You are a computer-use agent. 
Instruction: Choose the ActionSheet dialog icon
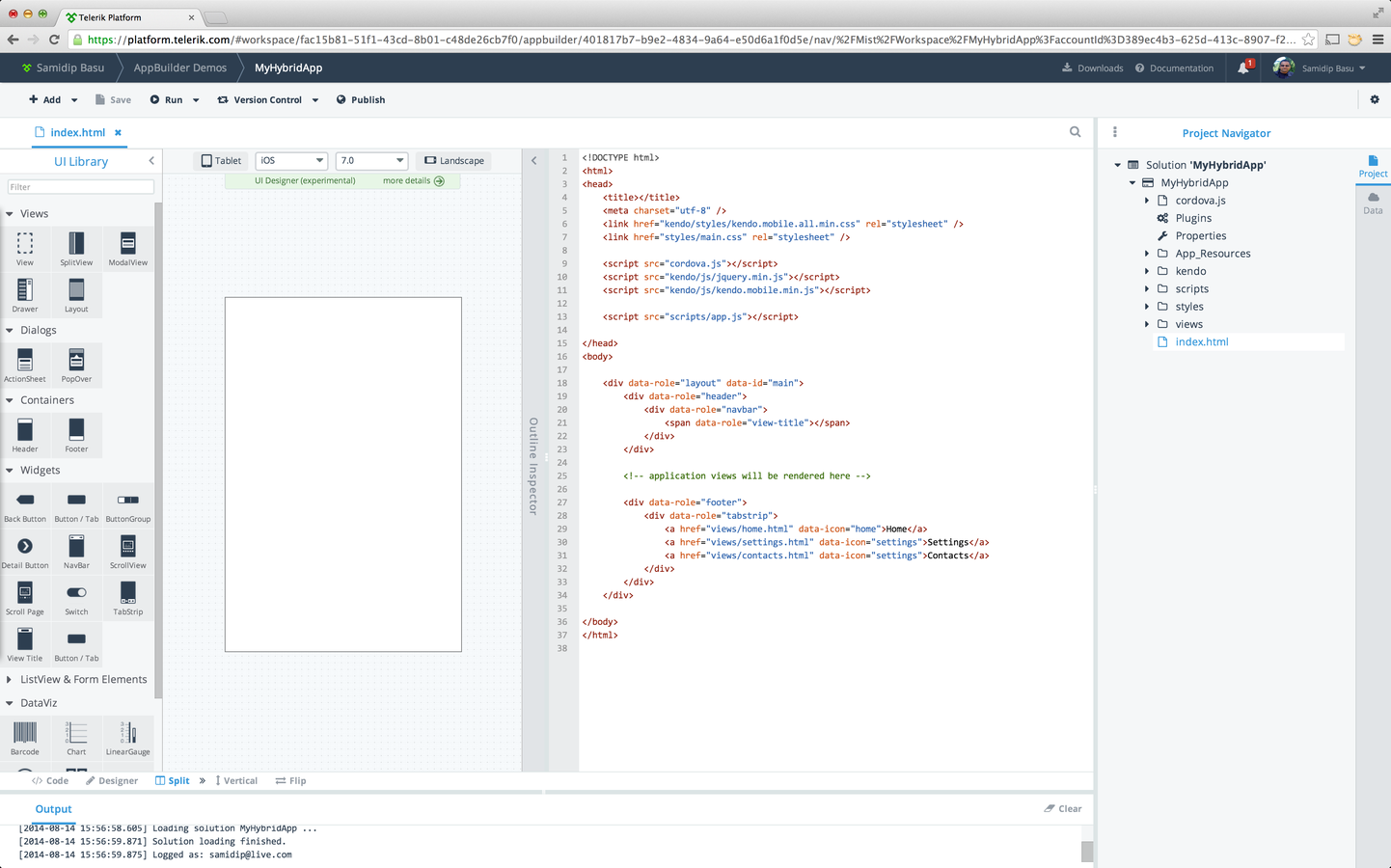25,360
